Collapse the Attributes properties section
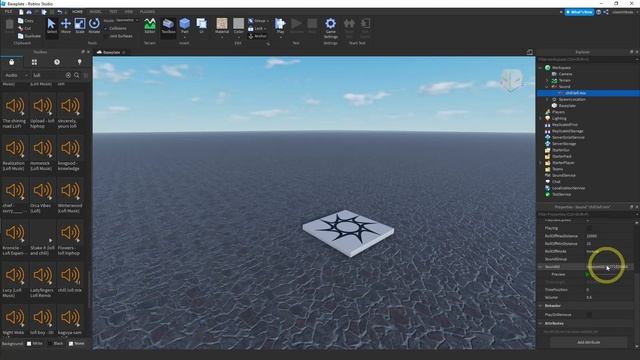The height and width of the screenshot is (360, 640). 540,323
